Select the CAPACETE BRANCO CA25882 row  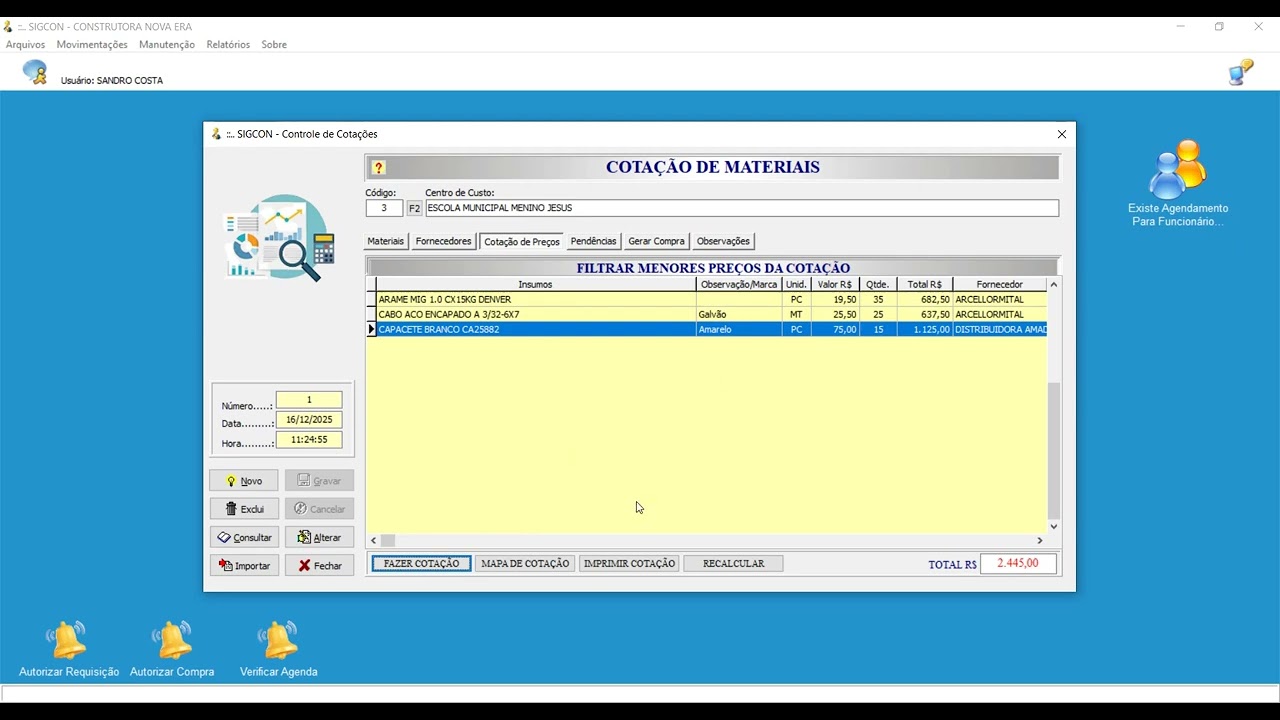click(707, 330)
